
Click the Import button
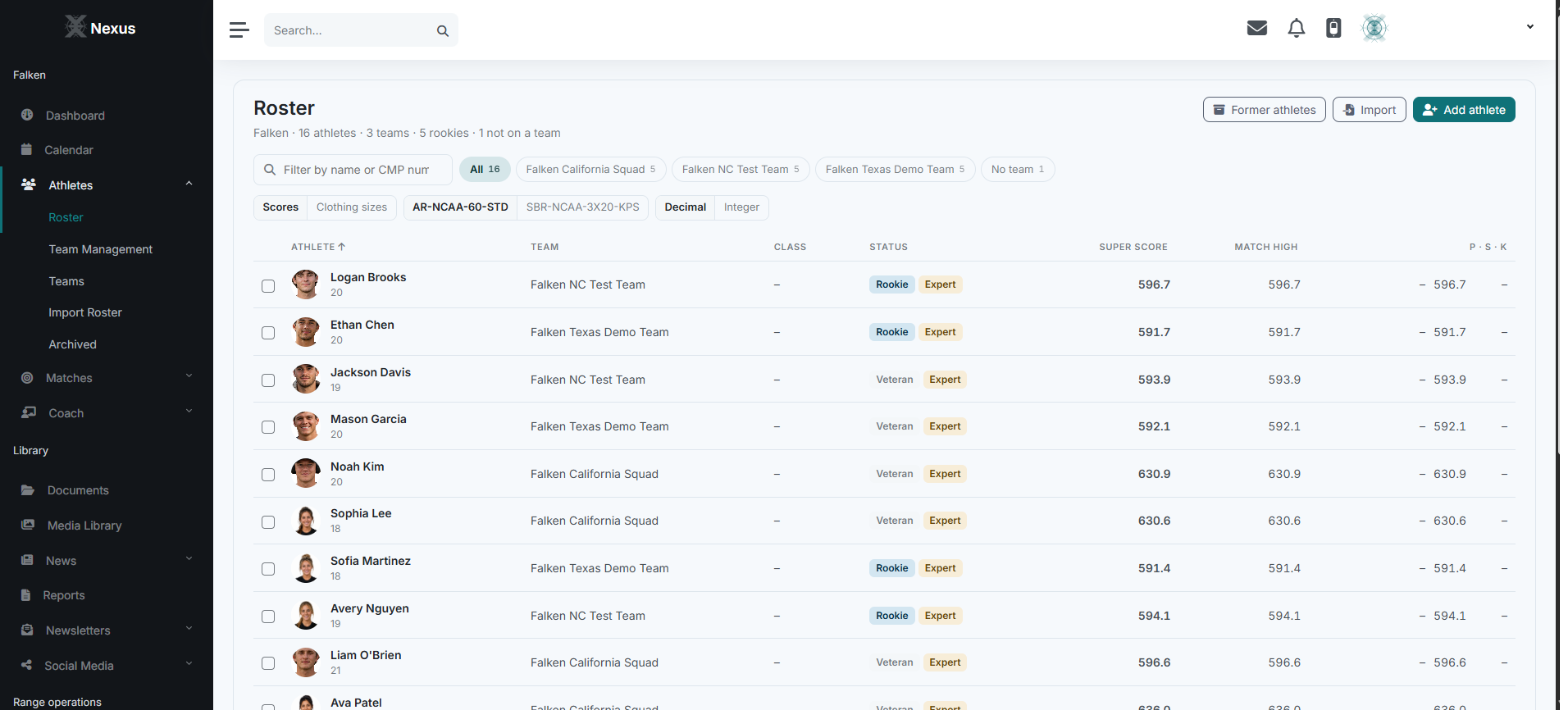click(x=1369, y=110)
